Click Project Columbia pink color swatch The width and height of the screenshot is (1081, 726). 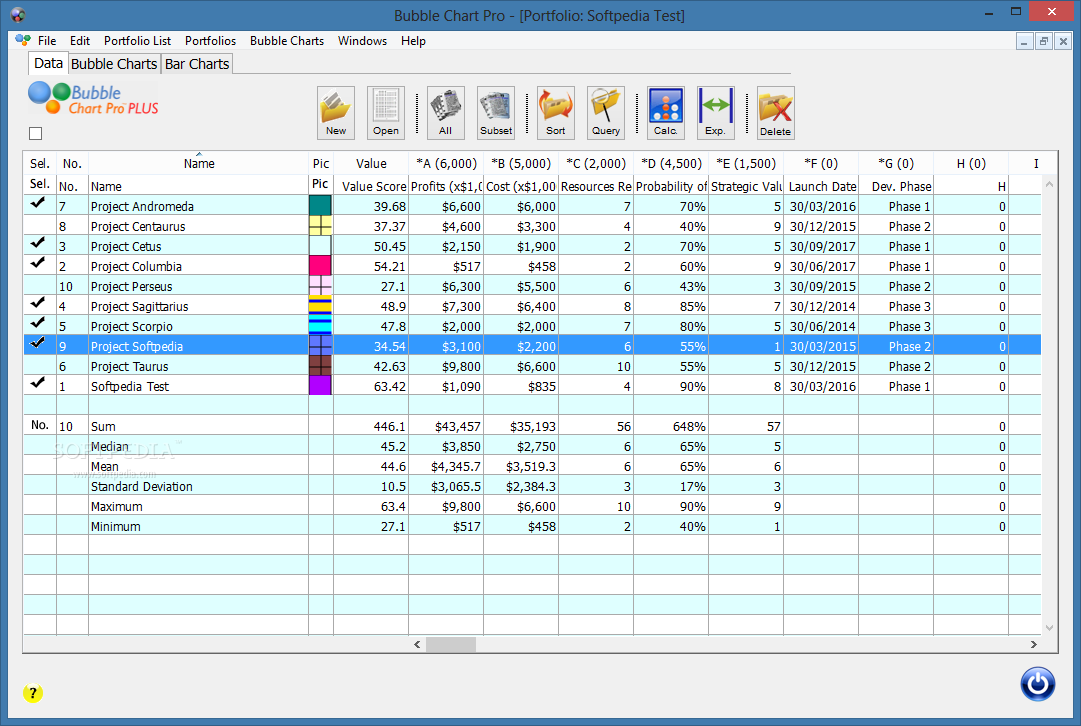321,265
